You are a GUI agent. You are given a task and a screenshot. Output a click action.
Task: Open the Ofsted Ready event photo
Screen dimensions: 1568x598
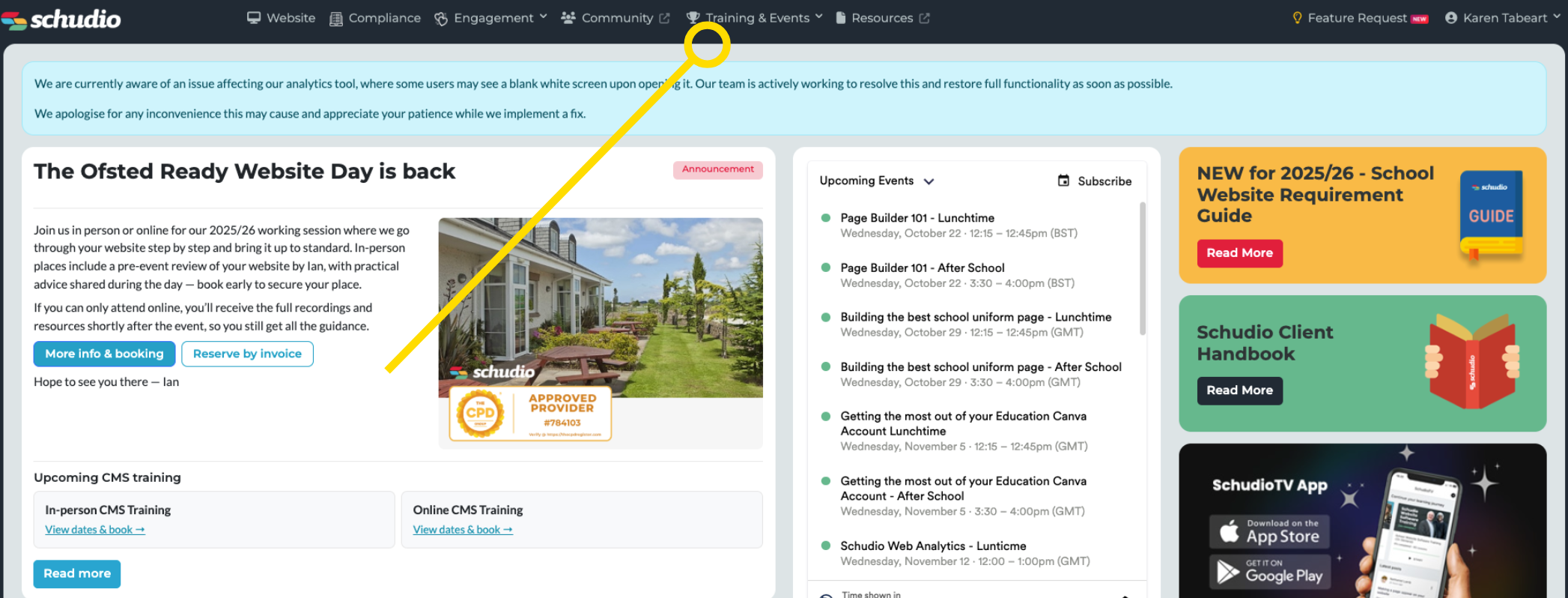pyautogui.click(x=601, y=307)
